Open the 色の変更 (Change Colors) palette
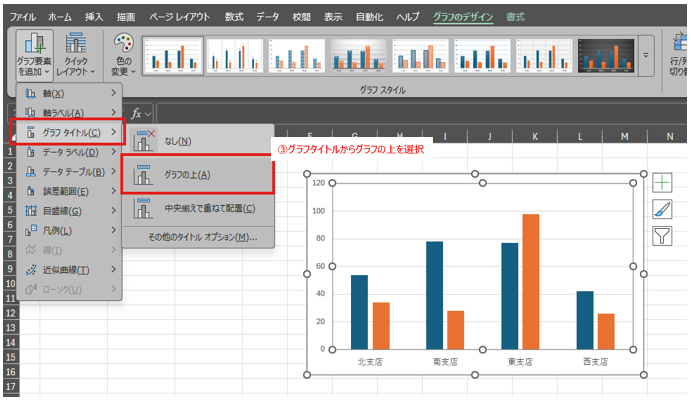Screen dimensions: 691x403 (x=122, y=56)
